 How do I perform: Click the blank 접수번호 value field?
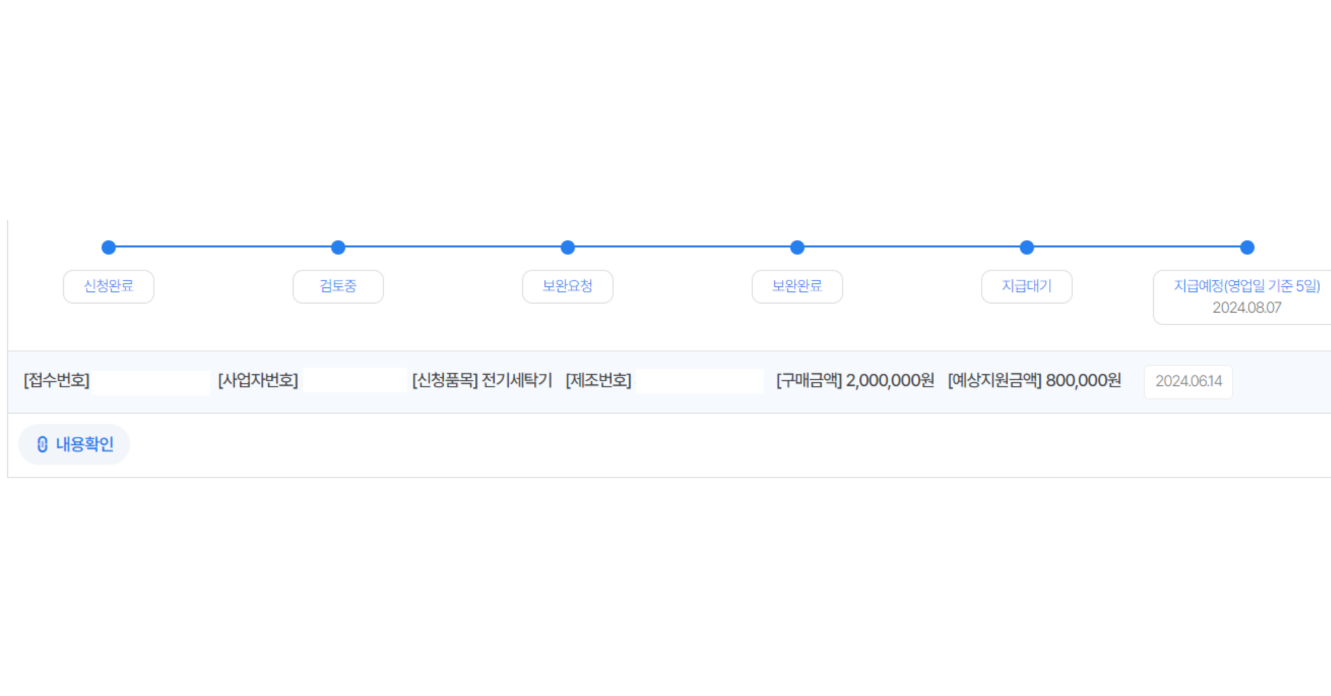coord(150,381)
